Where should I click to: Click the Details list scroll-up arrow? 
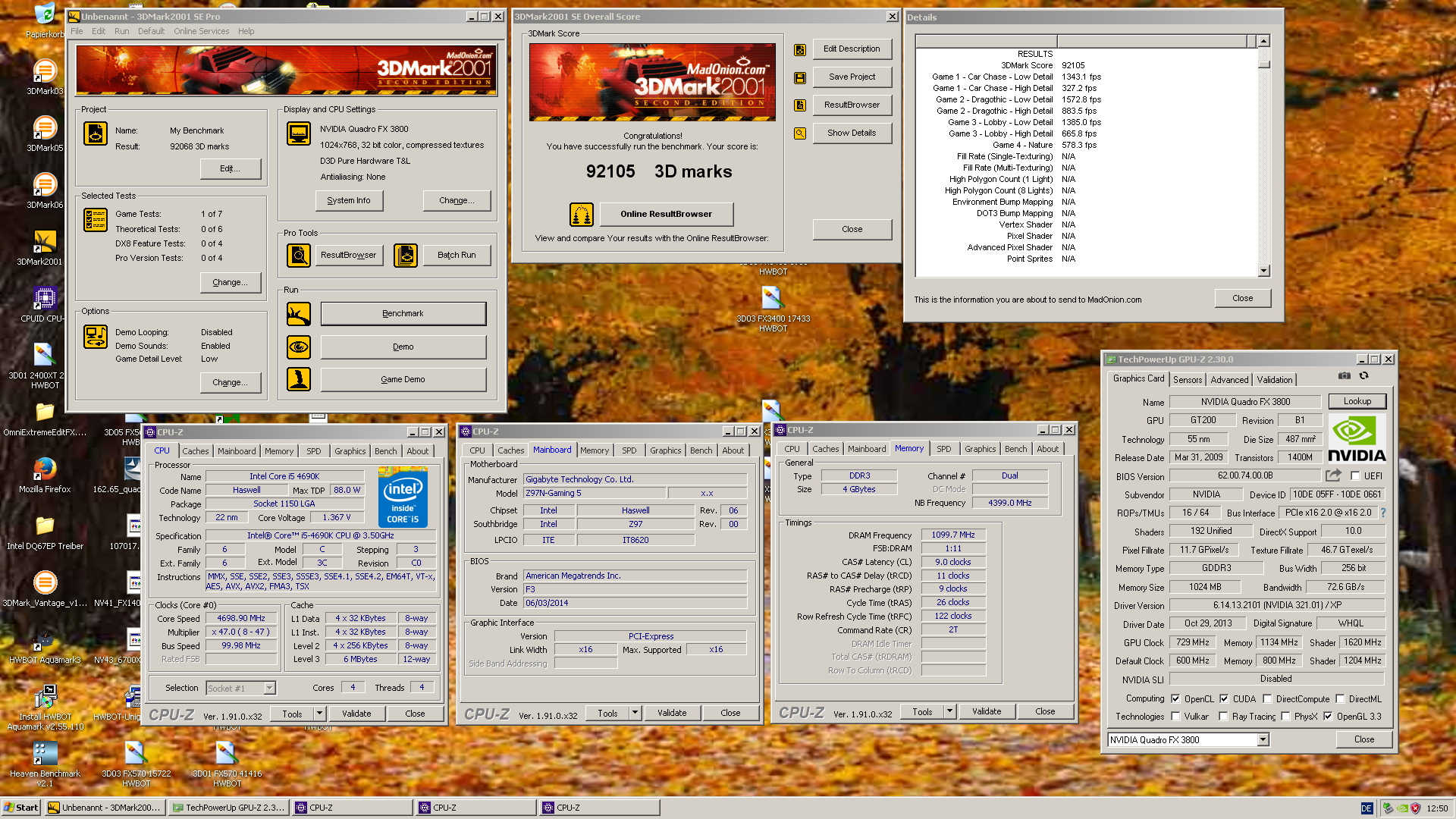tap(1263, 41)
